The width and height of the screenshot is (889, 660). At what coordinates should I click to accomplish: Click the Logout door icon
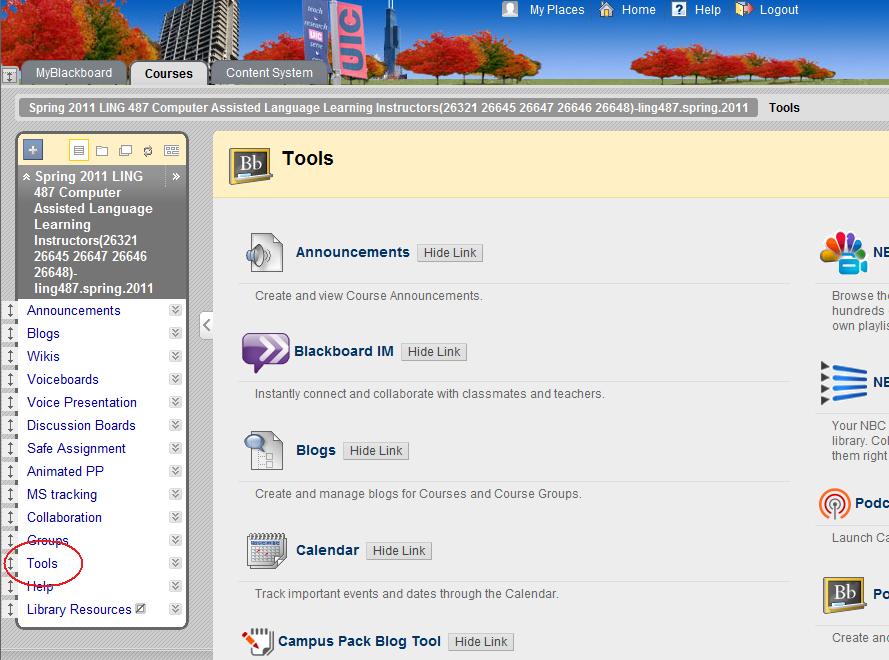(743, 9)
